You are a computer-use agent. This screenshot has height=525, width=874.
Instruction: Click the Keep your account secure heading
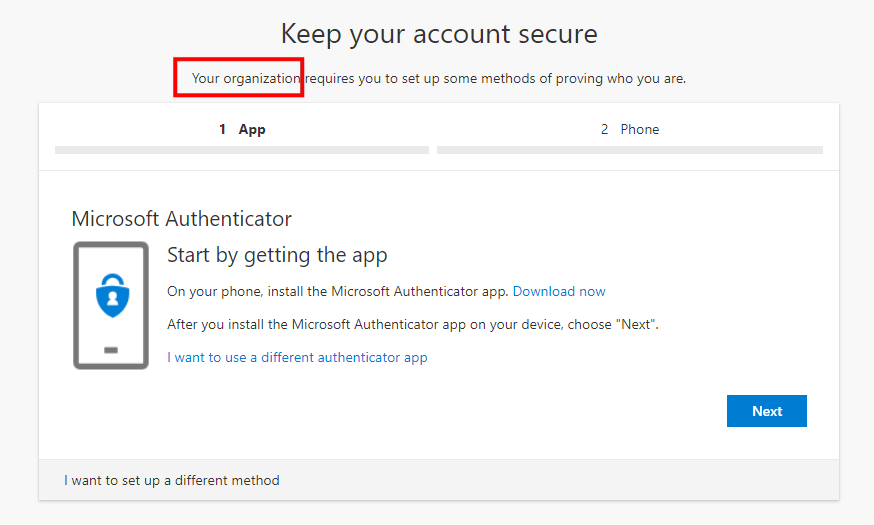(x=439, y=34)
